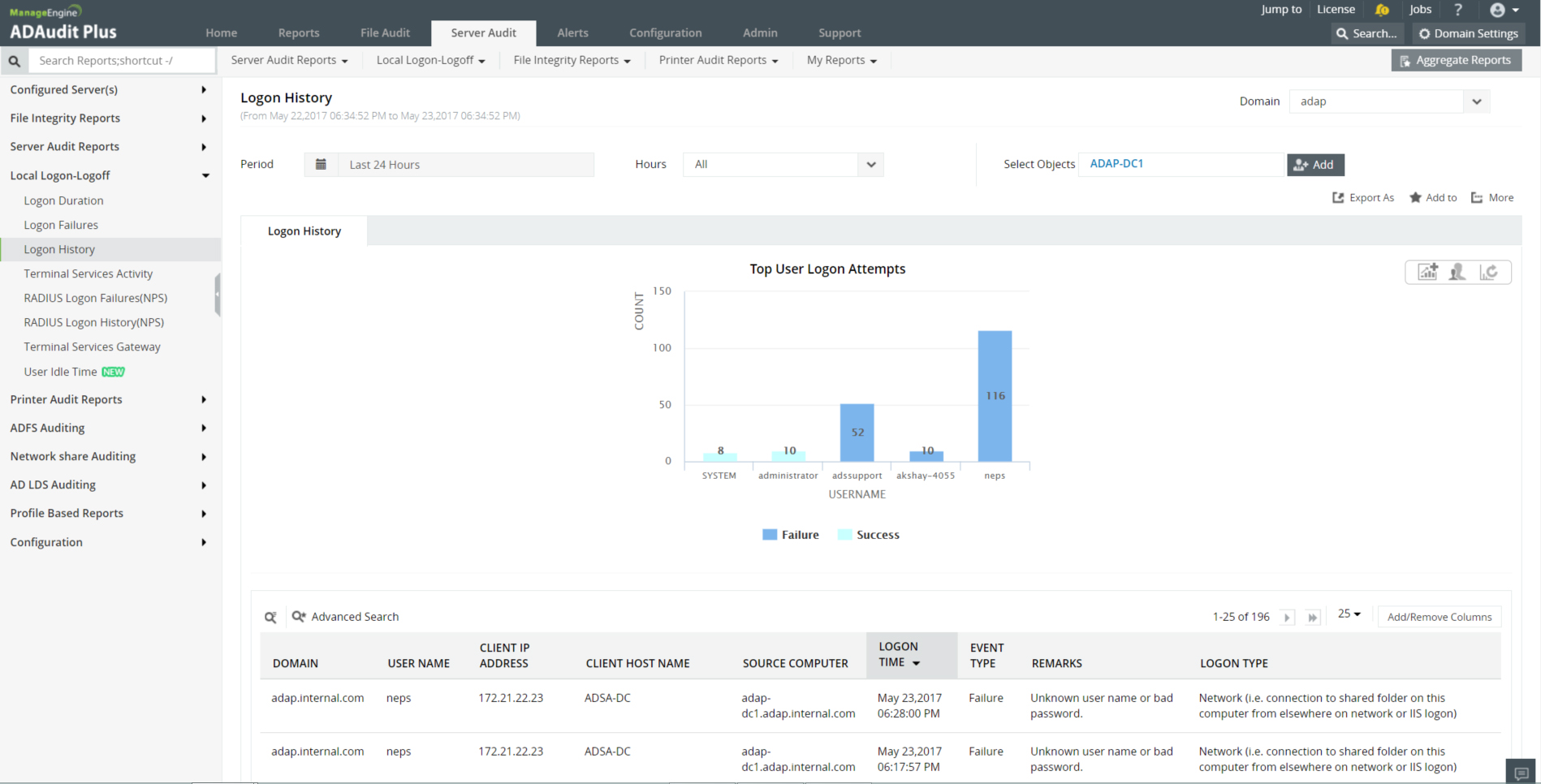
Task: Open the Hours dropdown showing All
Action: click(x=783, y=165)
